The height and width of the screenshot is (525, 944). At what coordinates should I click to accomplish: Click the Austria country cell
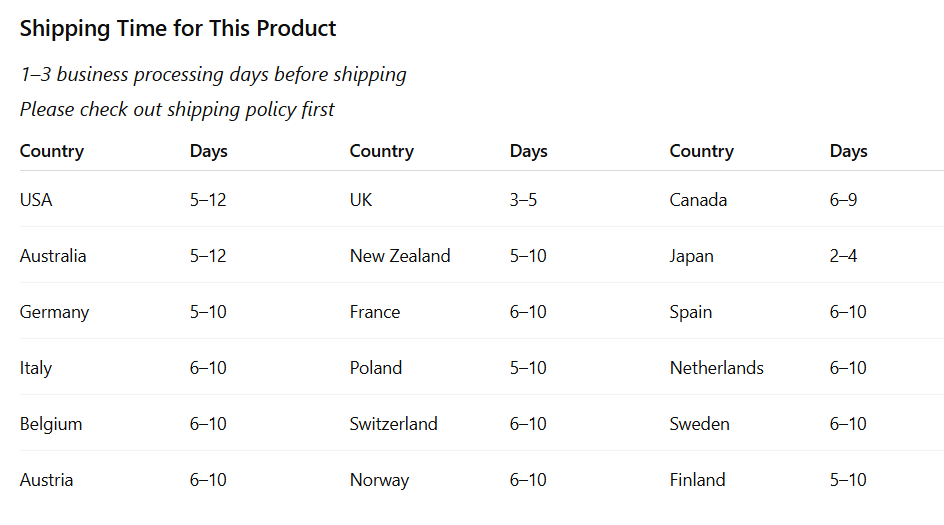46,480
